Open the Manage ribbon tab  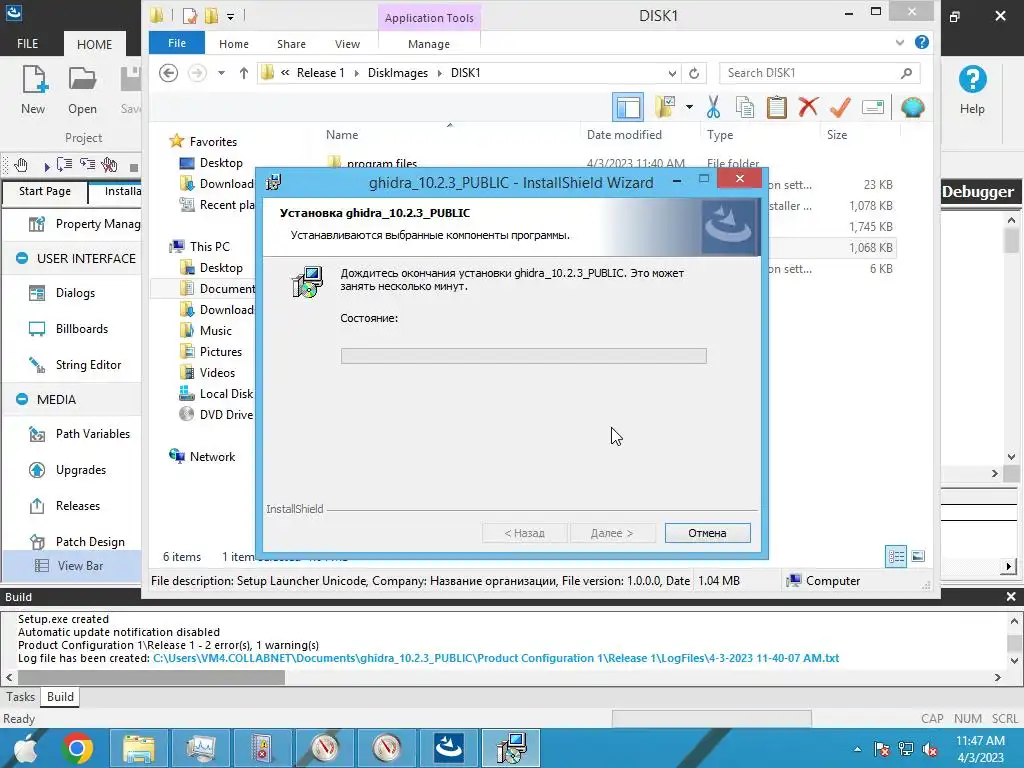429,44
